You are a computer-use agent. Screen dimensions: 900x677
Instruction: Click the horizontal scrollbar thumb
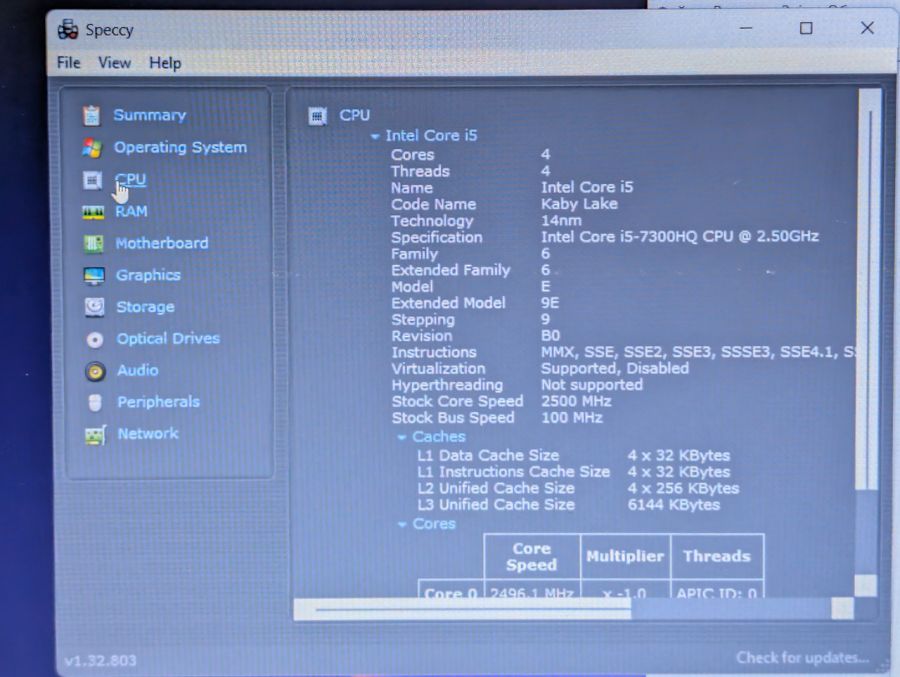click(462, 610)
